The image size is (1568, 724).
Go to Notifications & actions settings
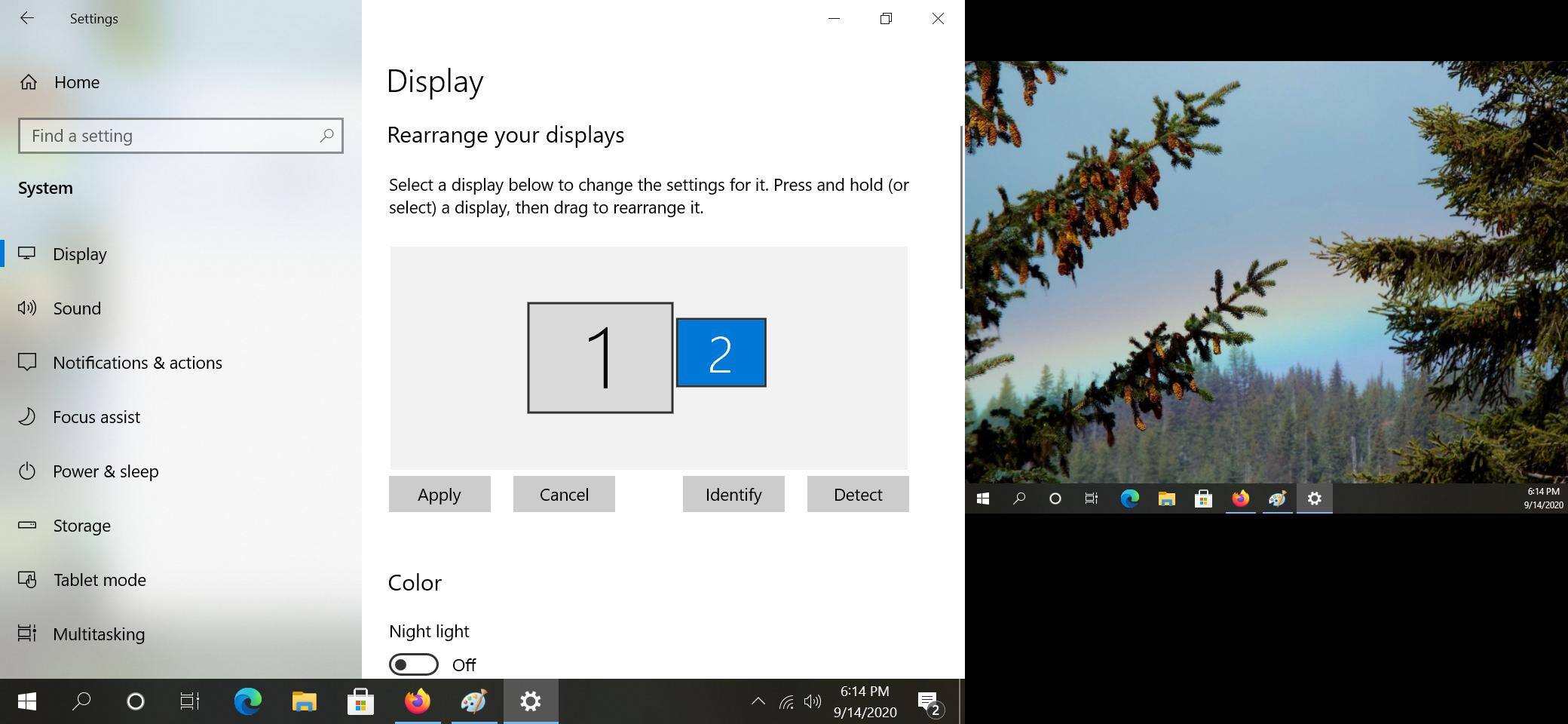[x=137, y=363]
